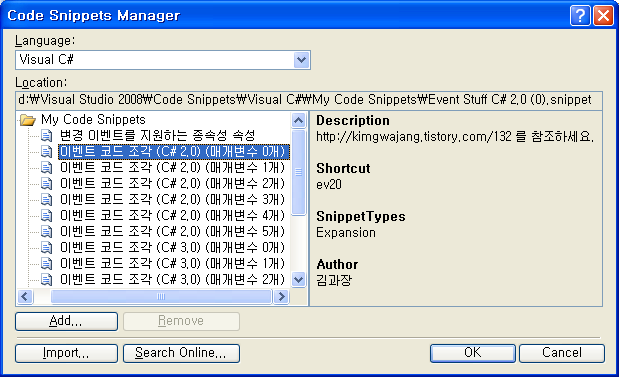Select 이벤트 코드 조각 (C# 2.0) (매개변수 2개)
619x377 pixels.
173,184
